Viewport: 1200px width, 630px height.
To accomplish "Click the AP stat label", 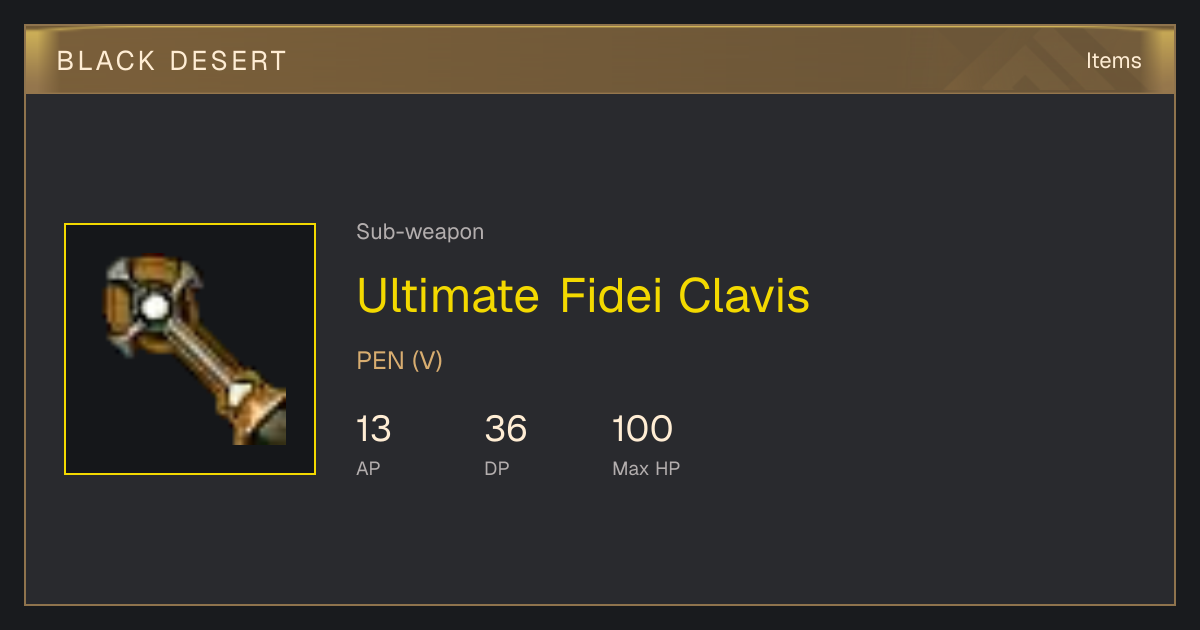I will tap(368, 468).
